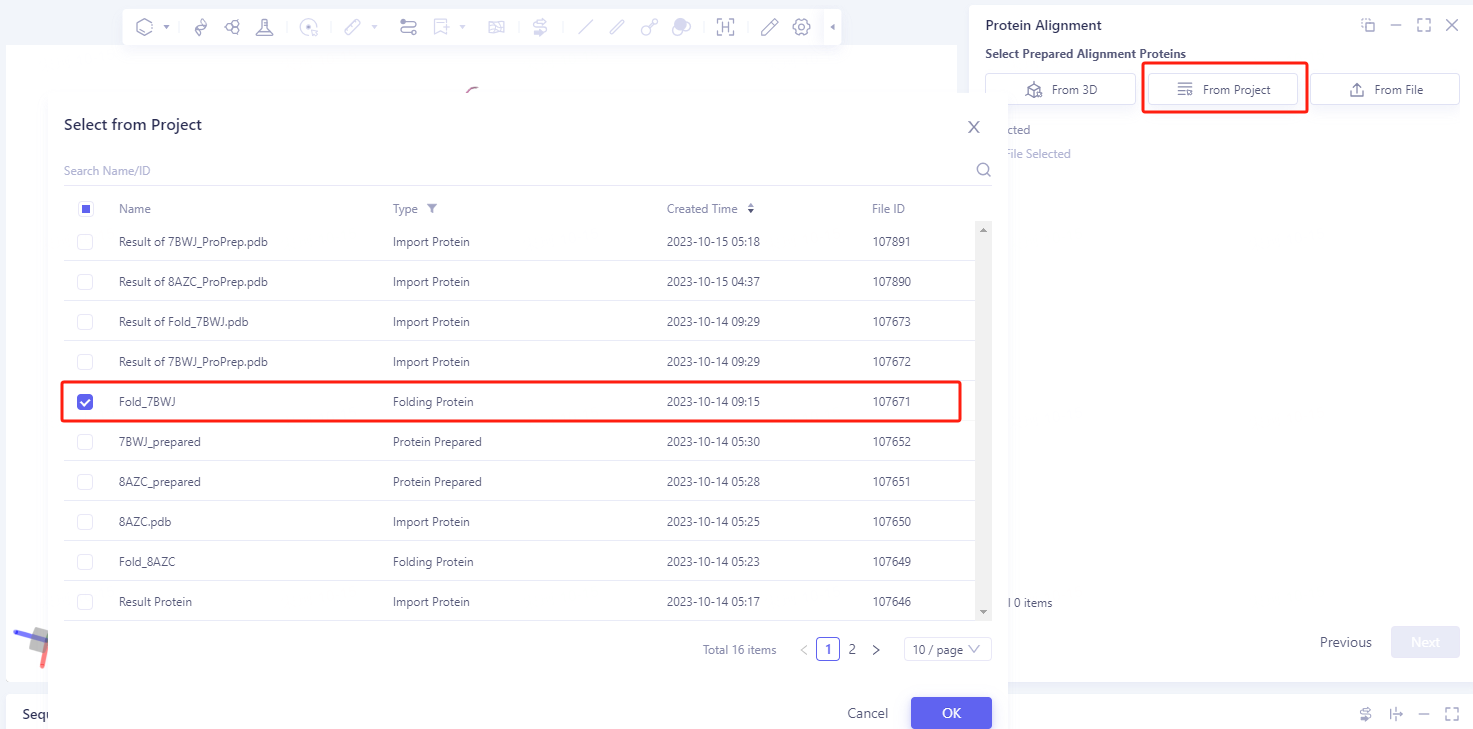The width and height of the screenshot is (1473, 729).
Task: Click the File ID column header
Action: pos(888,209)
